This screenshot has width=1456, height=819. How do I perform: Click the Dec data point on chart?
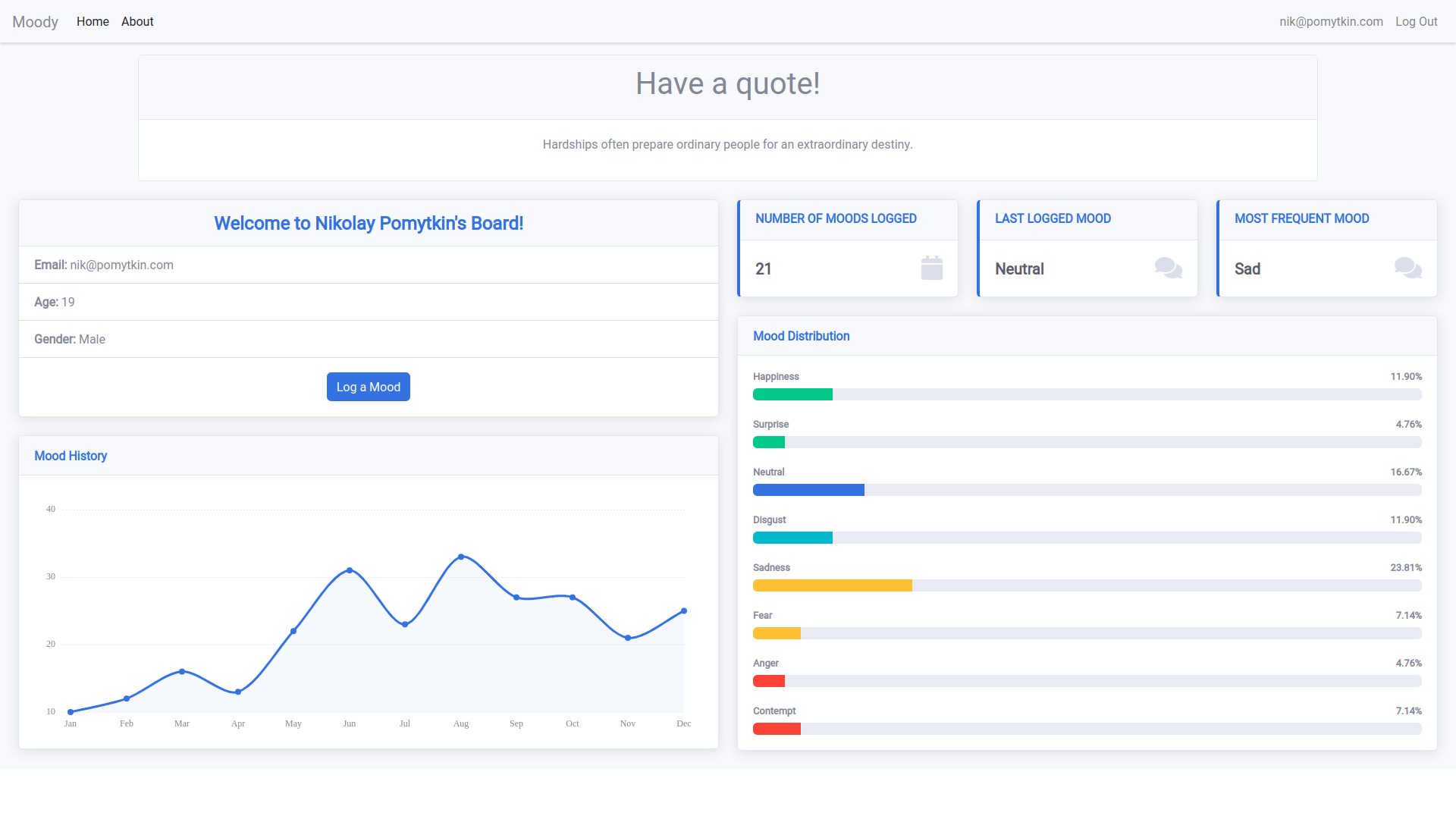tap(684, 611)
